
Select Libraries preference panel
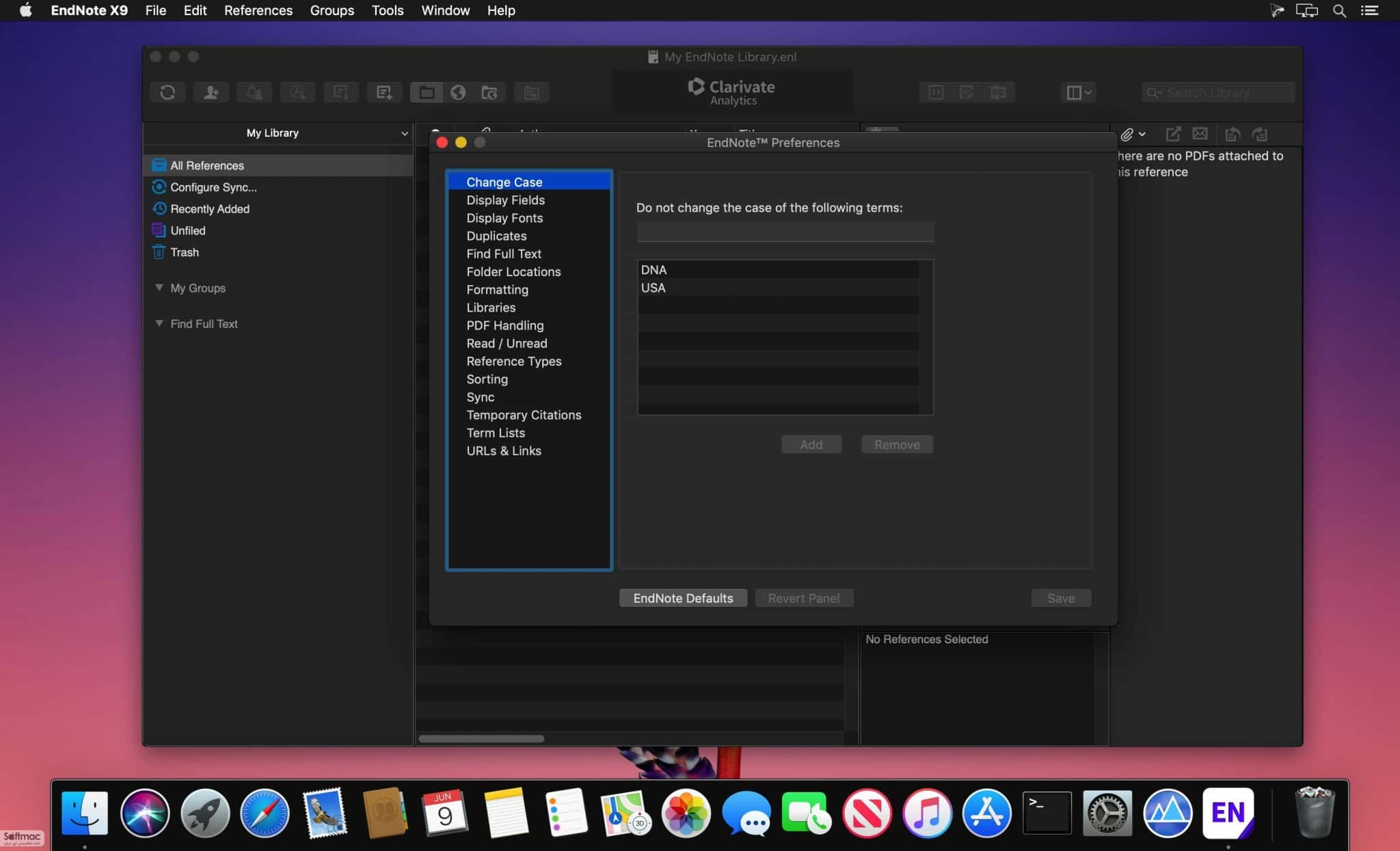(529, 308)
